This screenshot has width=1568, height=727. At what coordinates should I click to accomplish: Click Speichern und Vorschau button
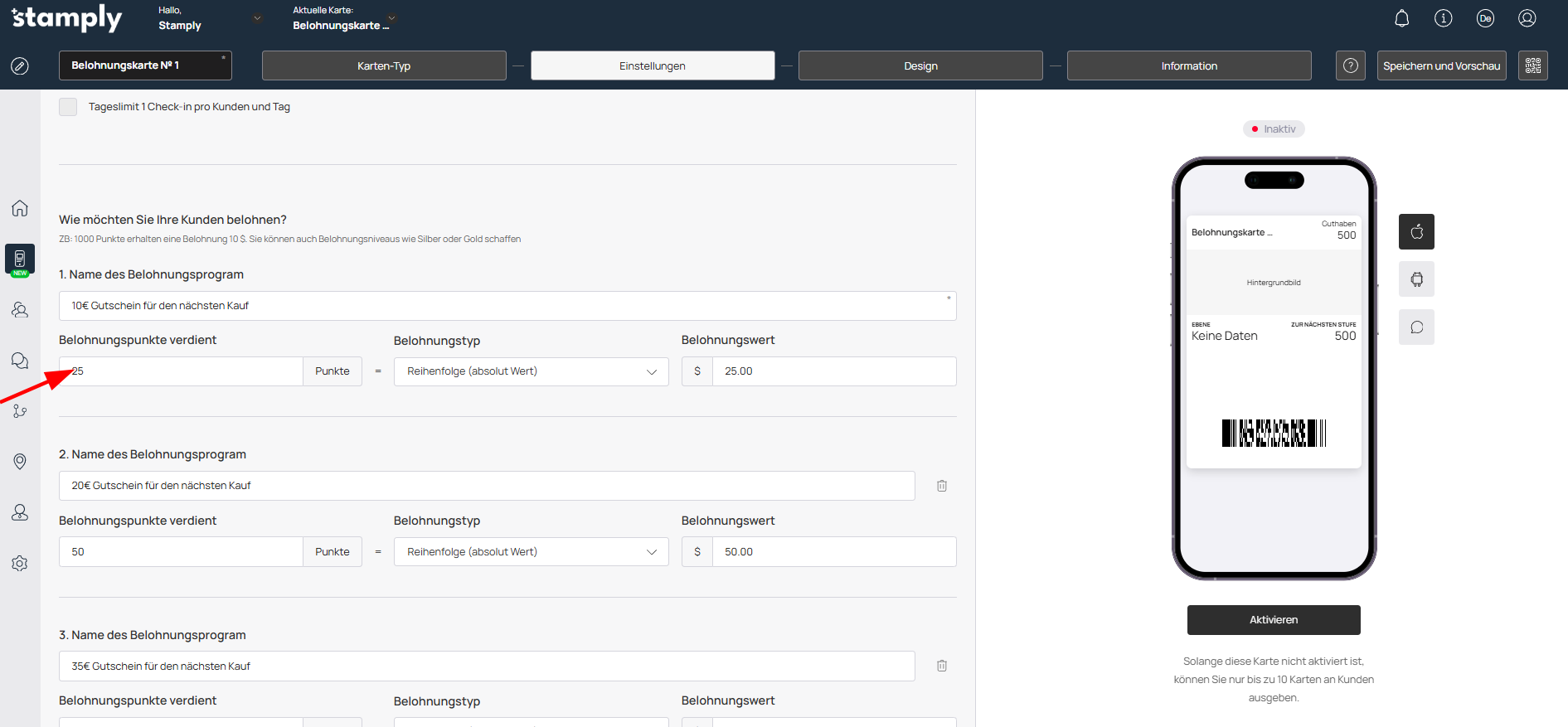tap(1441, 65)
